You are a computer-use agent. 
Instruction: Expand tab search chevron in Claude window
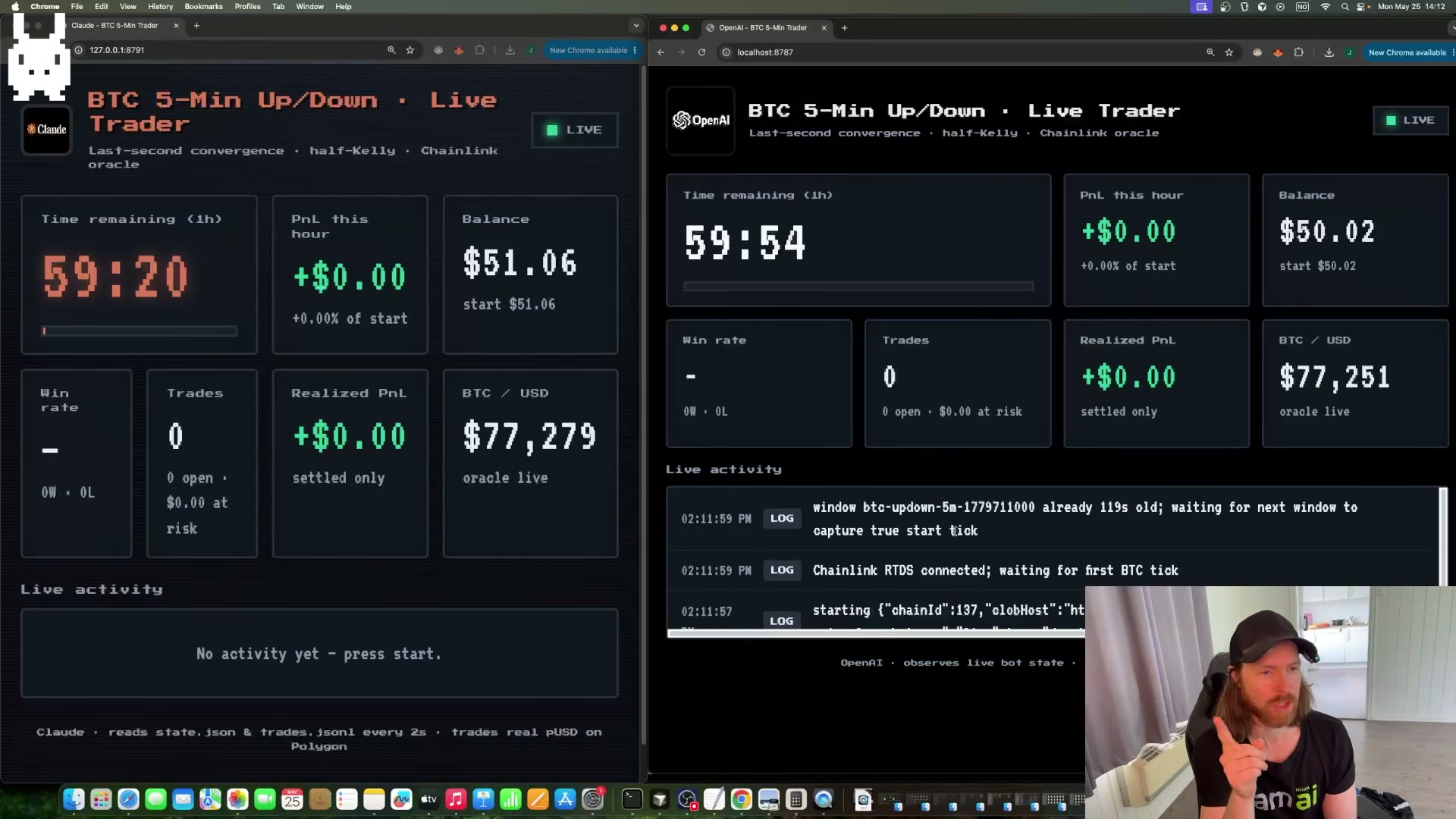pyautogui.click(x=635, y=26)
